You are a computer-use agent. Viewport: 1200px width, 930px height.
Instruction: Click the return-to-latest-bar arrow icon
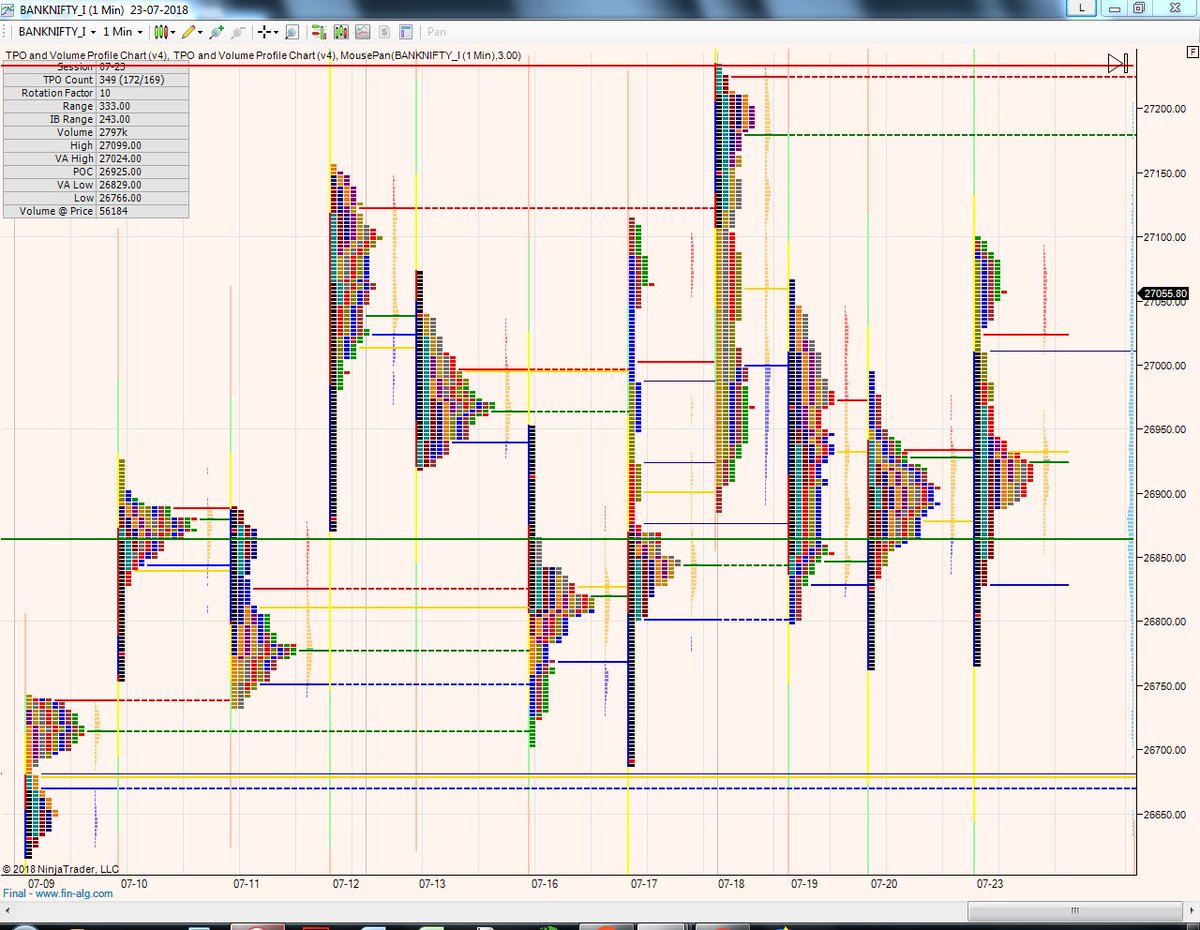click(x=1118, y=63)
